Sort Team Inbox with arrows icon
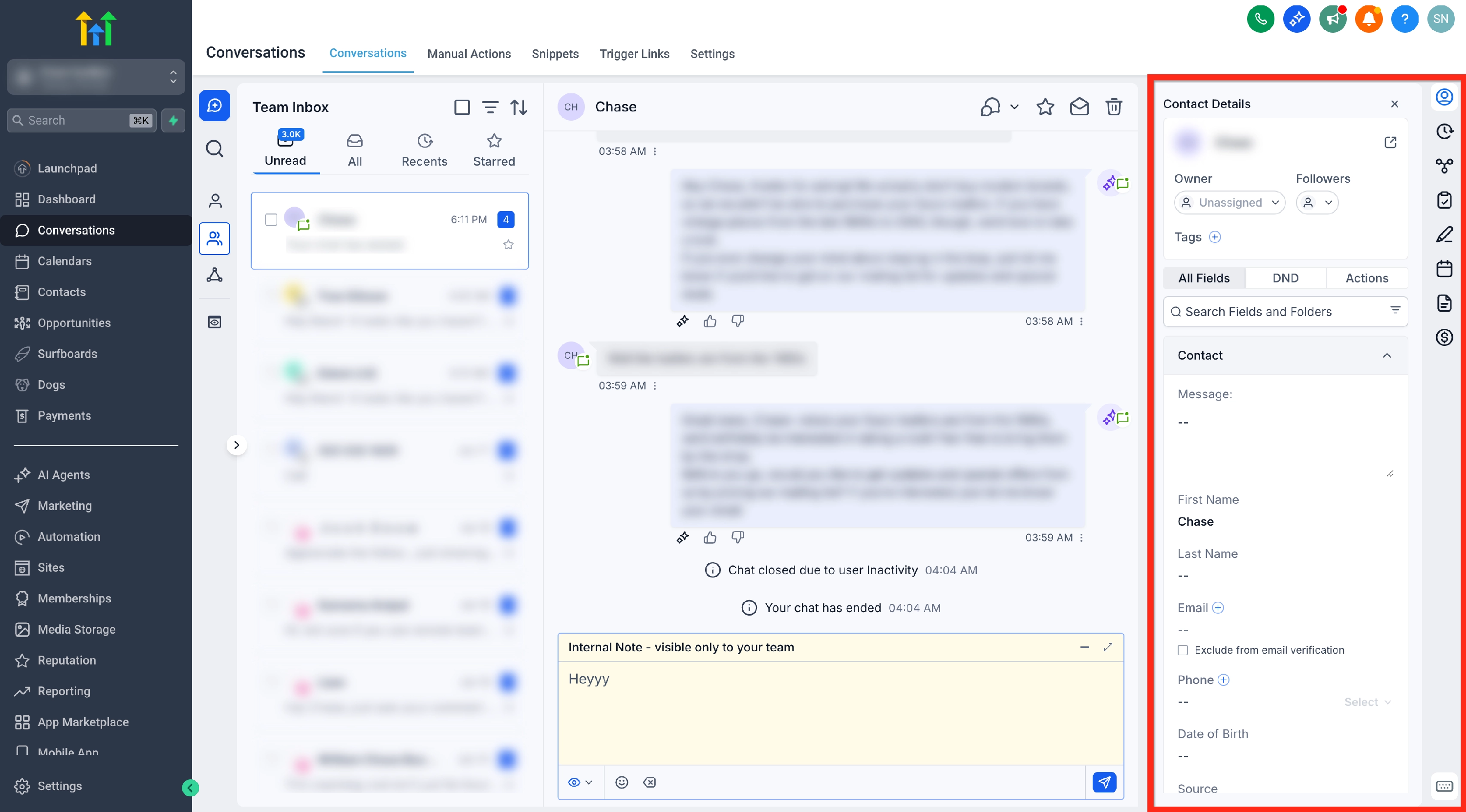The height and width of the screenshot is (812, 1466). 518,107
